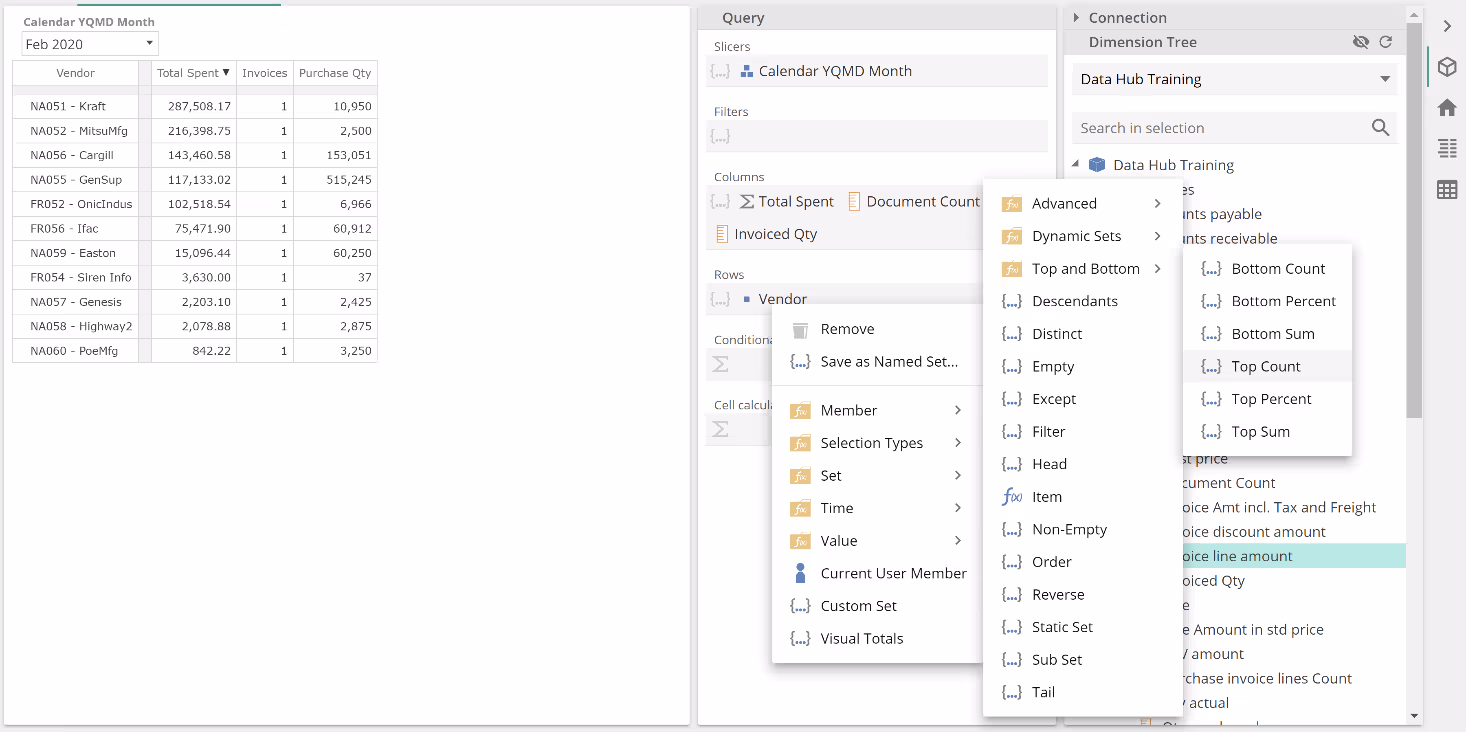
Task: Select Top Count from submenu
Action: (x=1265, y=367)
